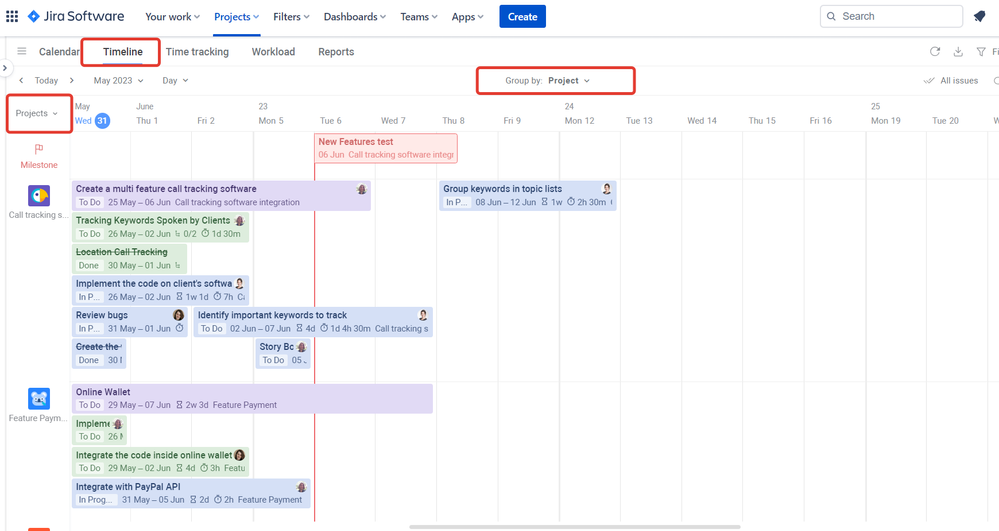Viewport: 999px width, 531px height.
Task: Open Integrate with PayPal API task
Action: (191, 493)
